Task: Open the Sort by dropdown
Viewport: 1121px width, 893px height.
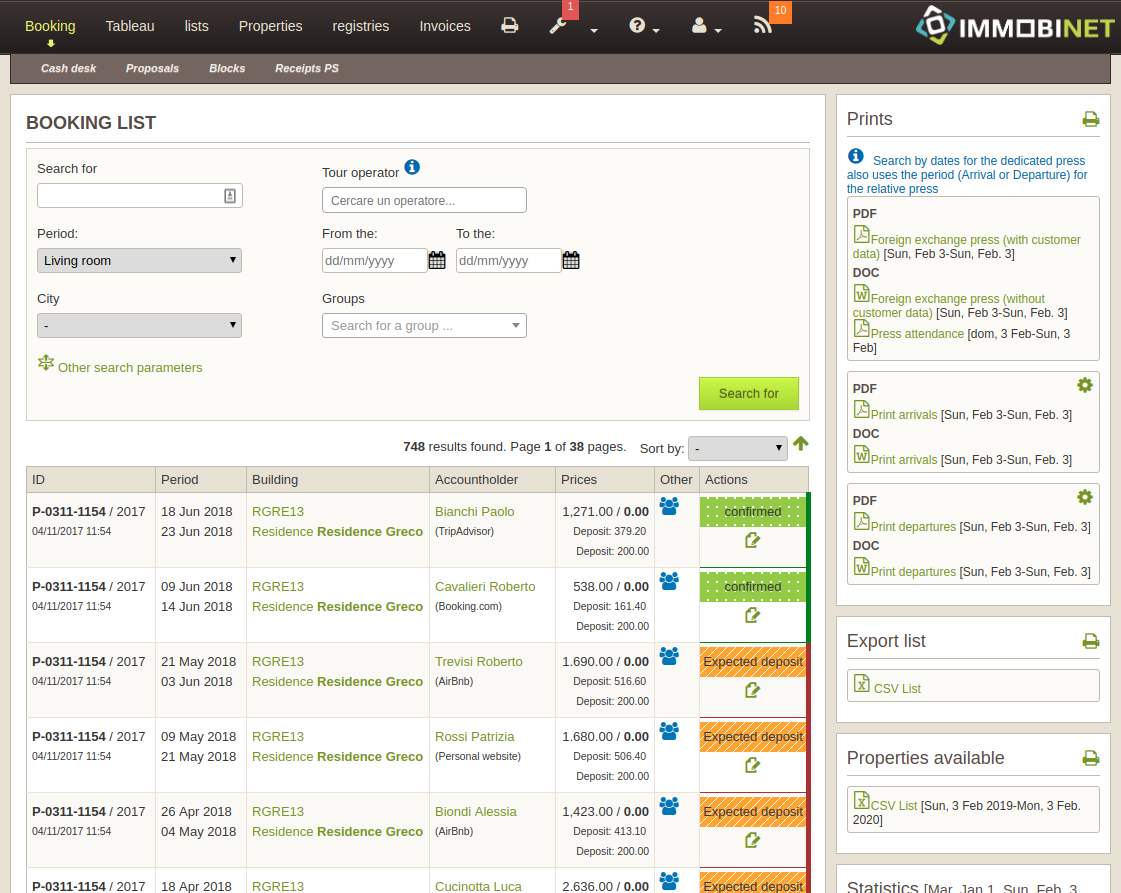Action: click(738, 448)
